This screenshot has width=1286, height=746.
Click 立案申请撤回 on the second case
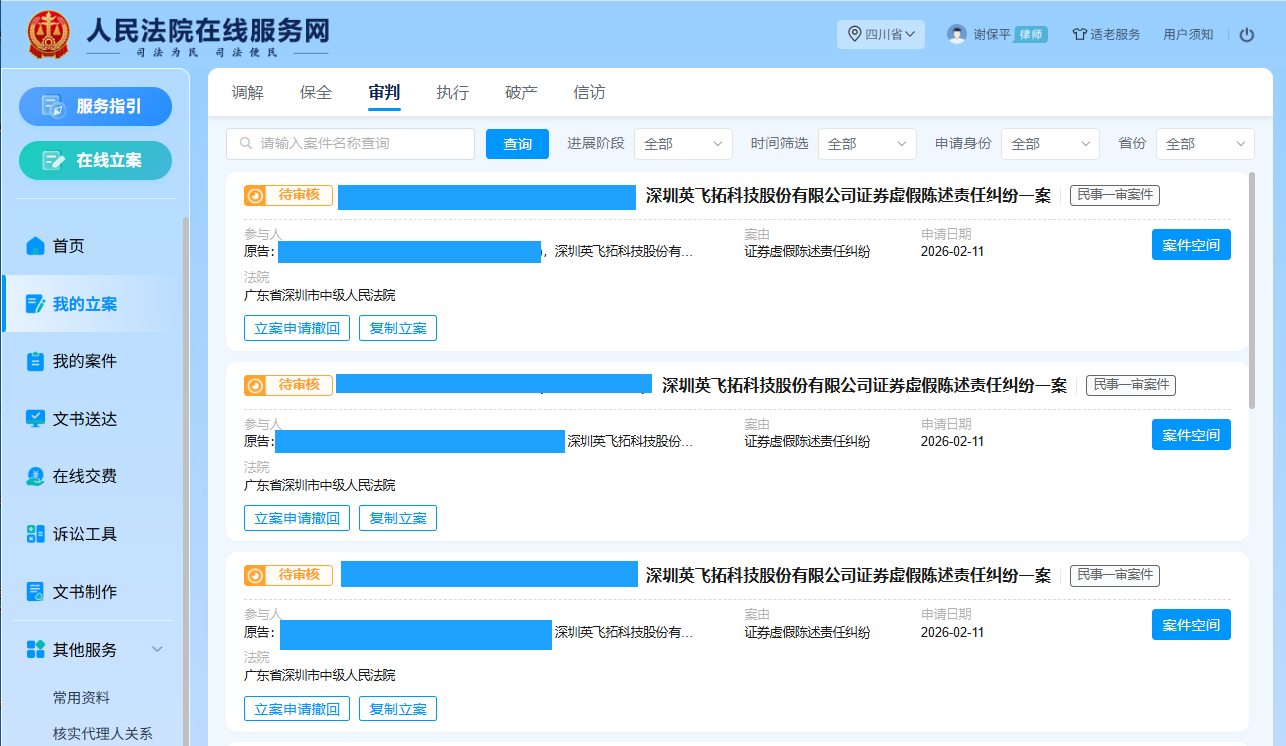coord(296,518)
